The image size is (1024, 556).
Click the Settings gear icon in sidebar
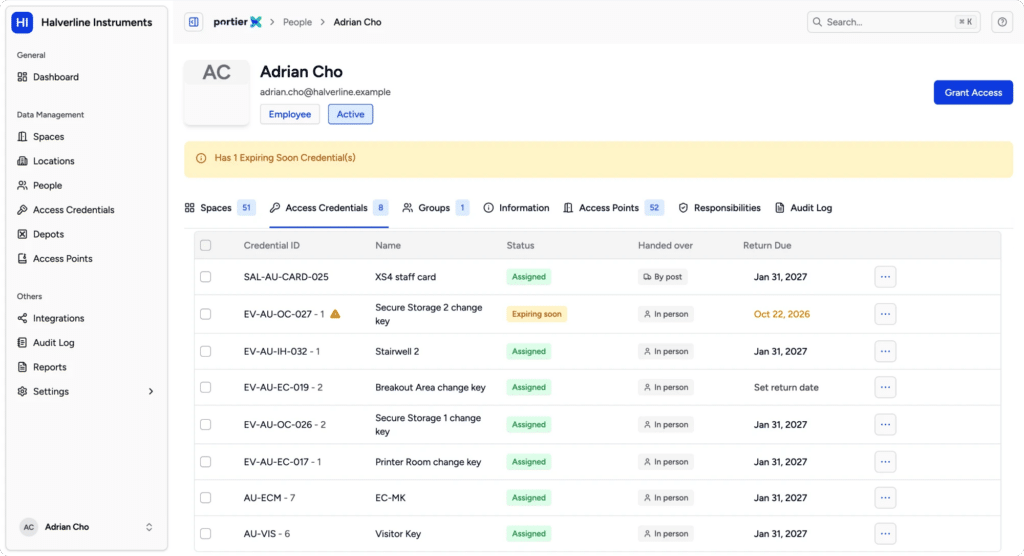(x=22, y=391)
